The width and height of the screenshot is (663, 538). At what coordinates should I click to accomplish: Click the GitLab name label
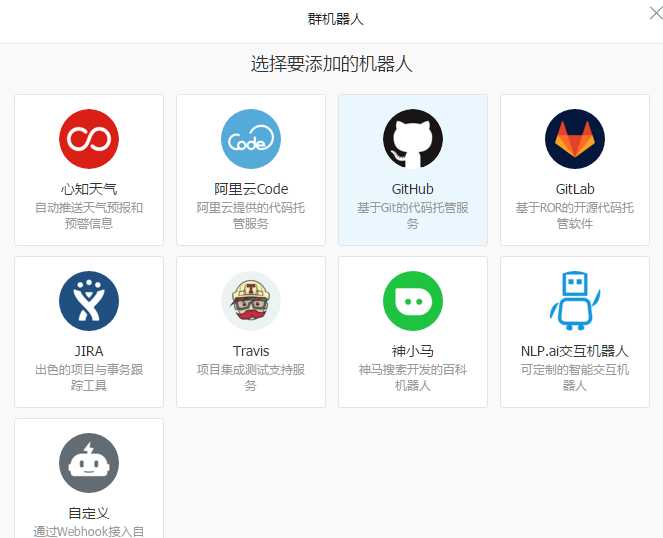[x=575, y=189]
